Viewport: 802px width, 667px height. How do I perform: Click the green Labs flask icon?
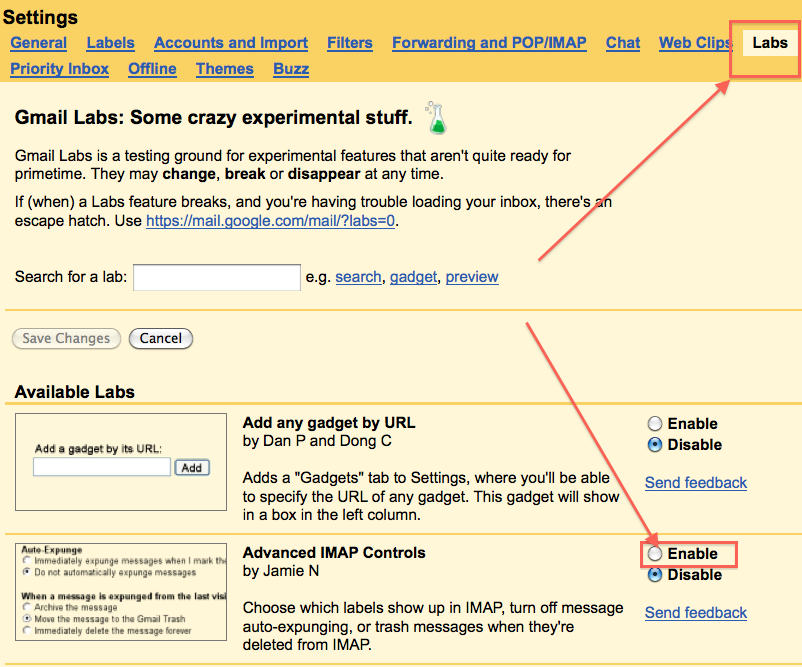(436, 118)
